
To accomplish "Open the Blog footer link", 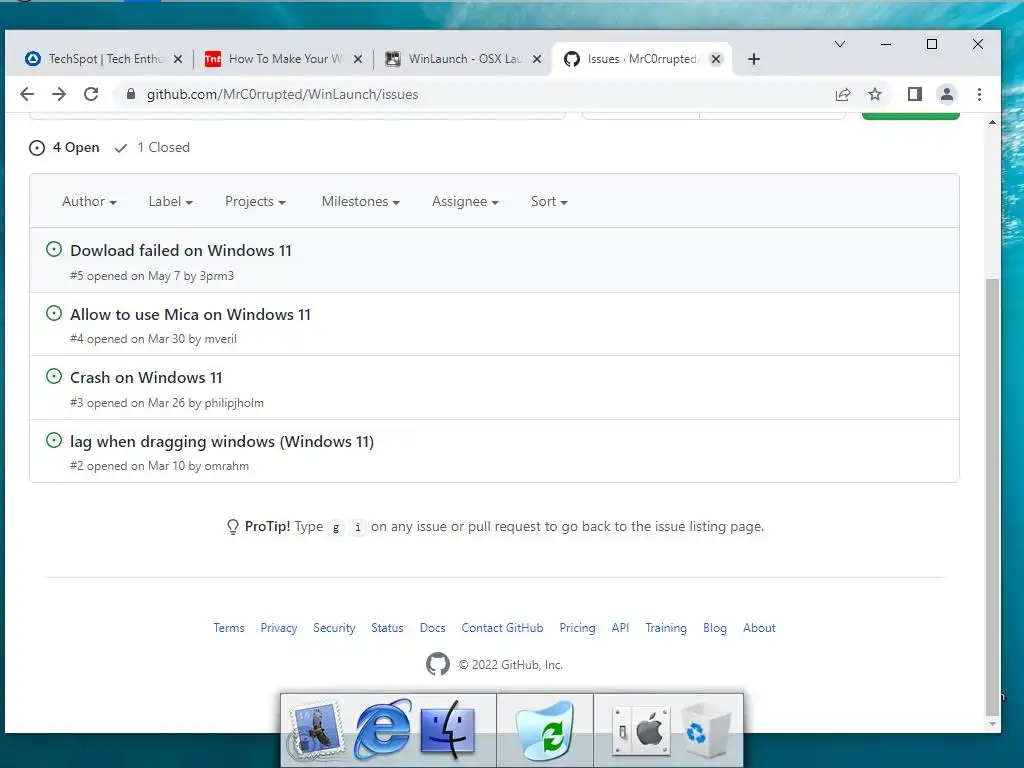I will click(x=715, y=628).
